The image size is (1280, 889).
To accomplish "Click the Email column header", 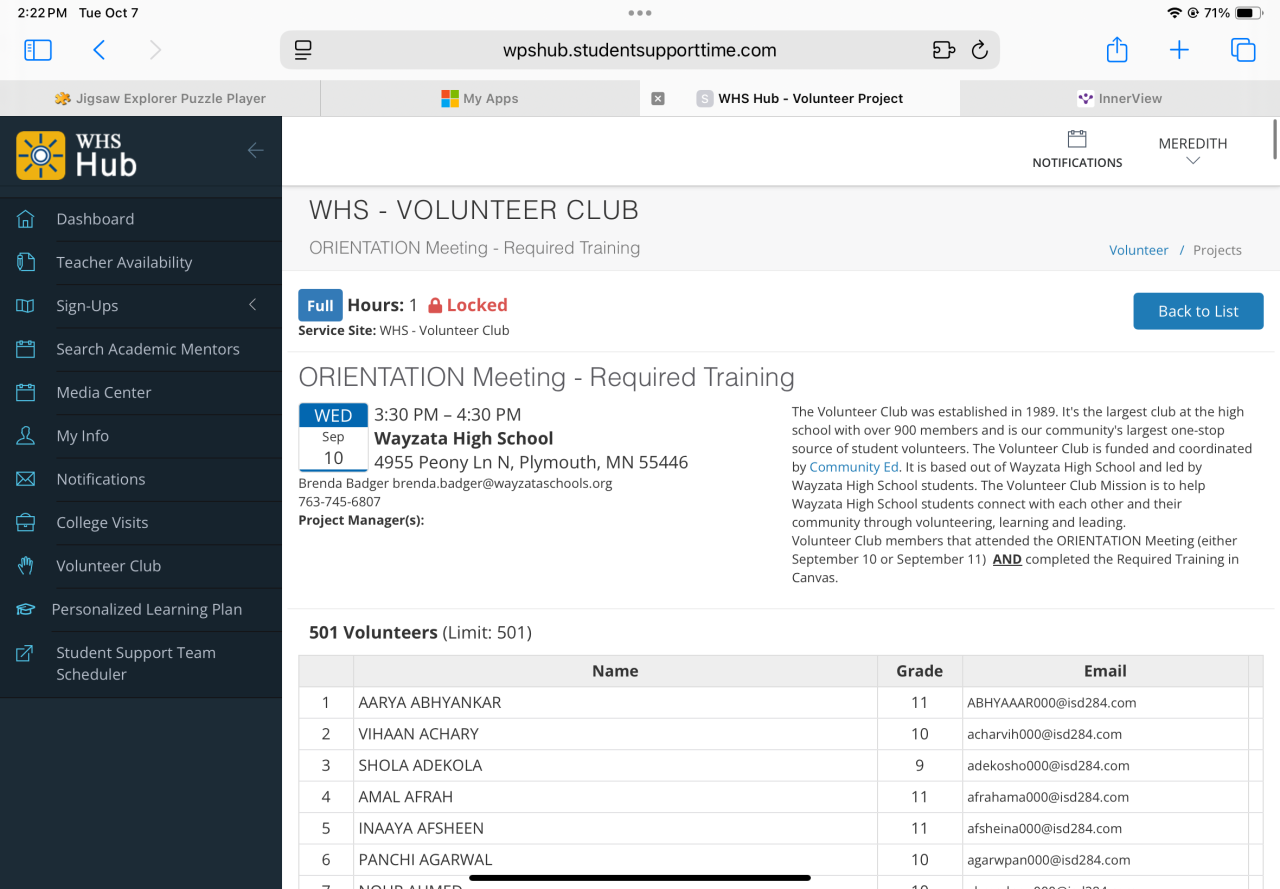I will point(1105,671).
